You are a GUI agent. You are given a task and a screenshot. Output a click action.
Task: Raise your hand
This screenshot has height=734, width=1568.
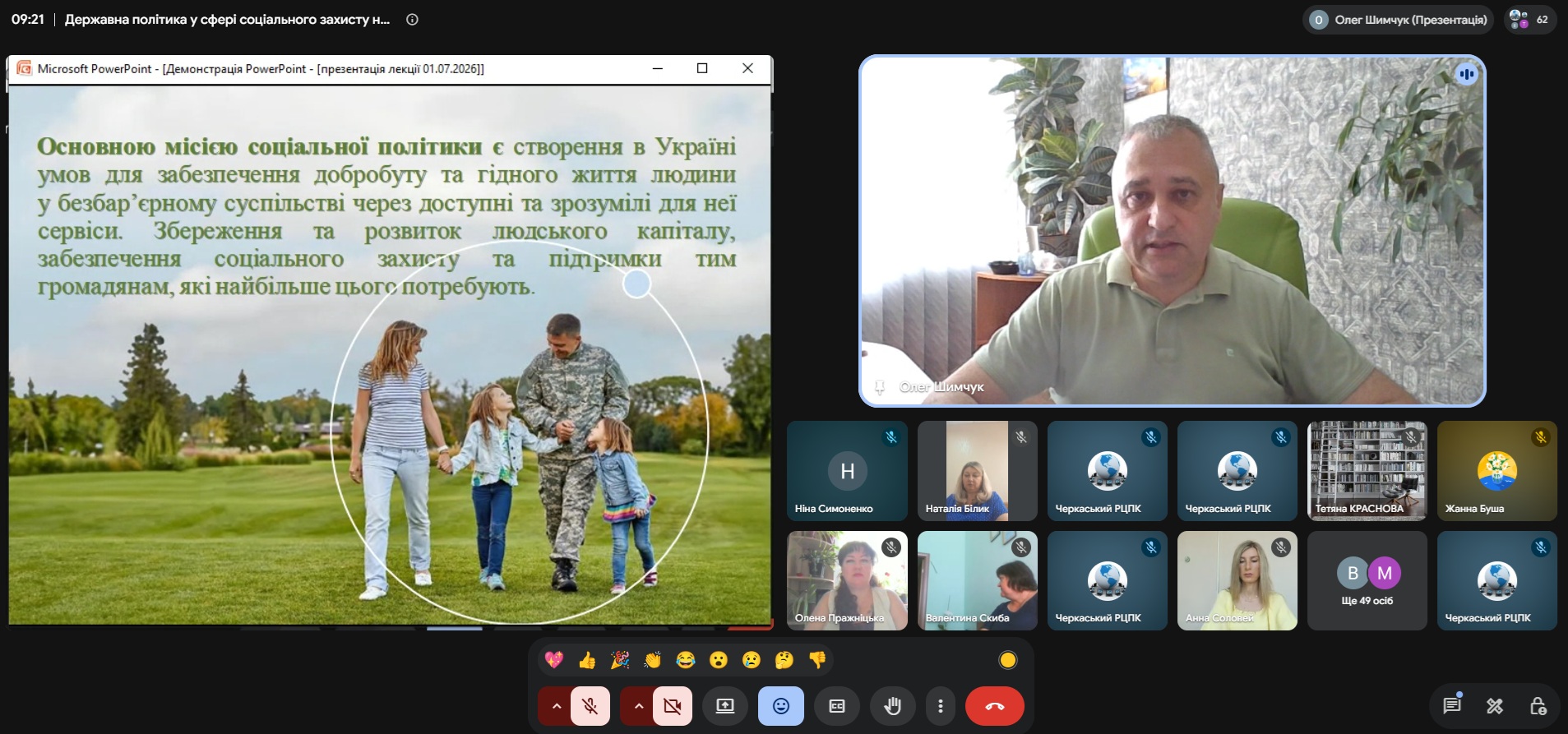(x=893, y=706)
